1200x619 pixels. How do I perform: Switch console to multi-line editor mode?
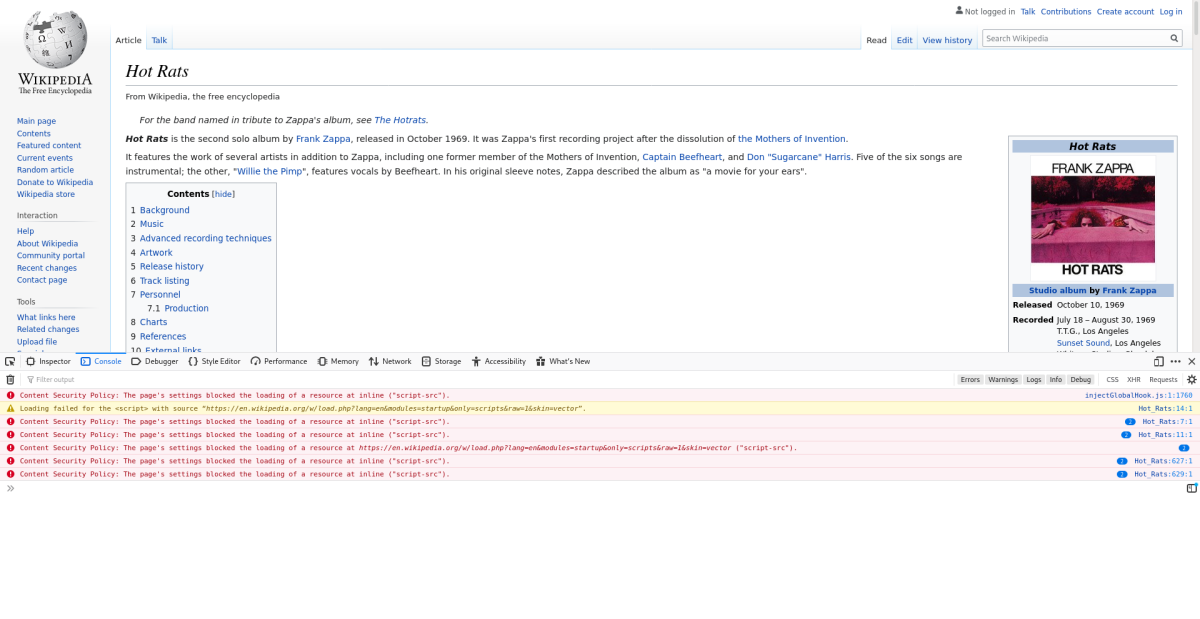[x=1191, y=488]
